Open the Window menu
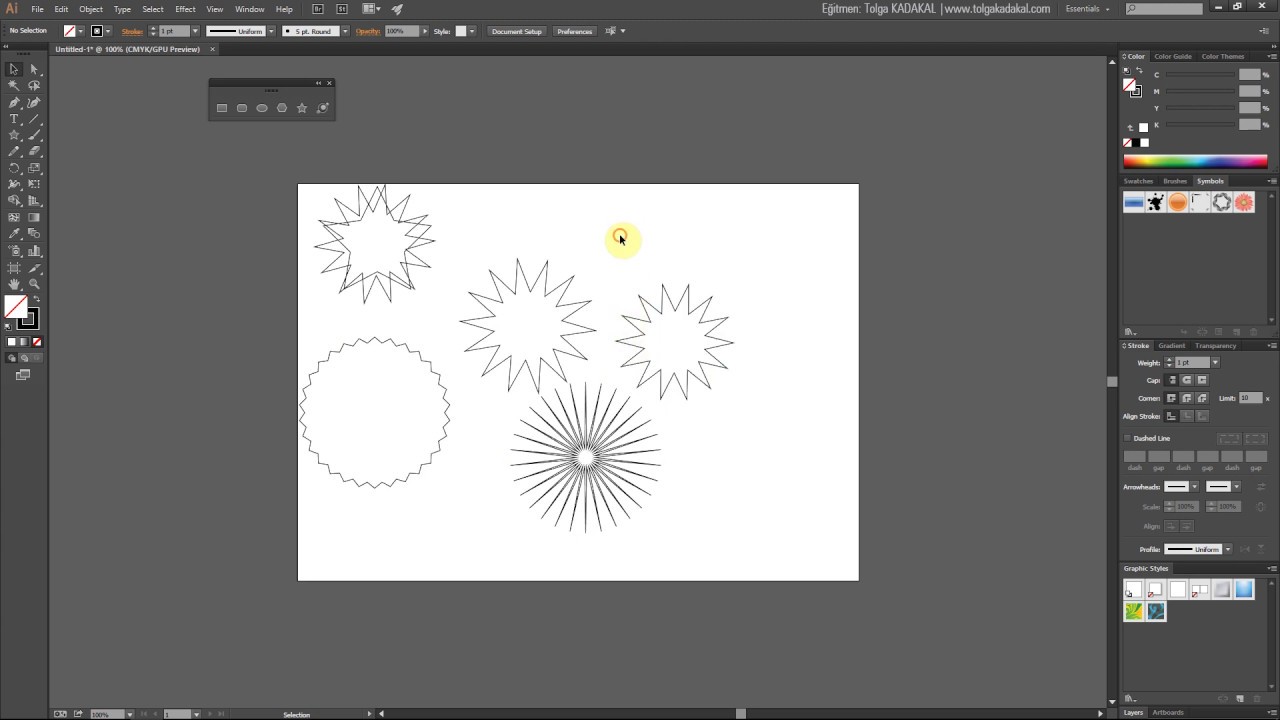The height and width of the screenshot is (720, 1280). [x=249, y=9]
